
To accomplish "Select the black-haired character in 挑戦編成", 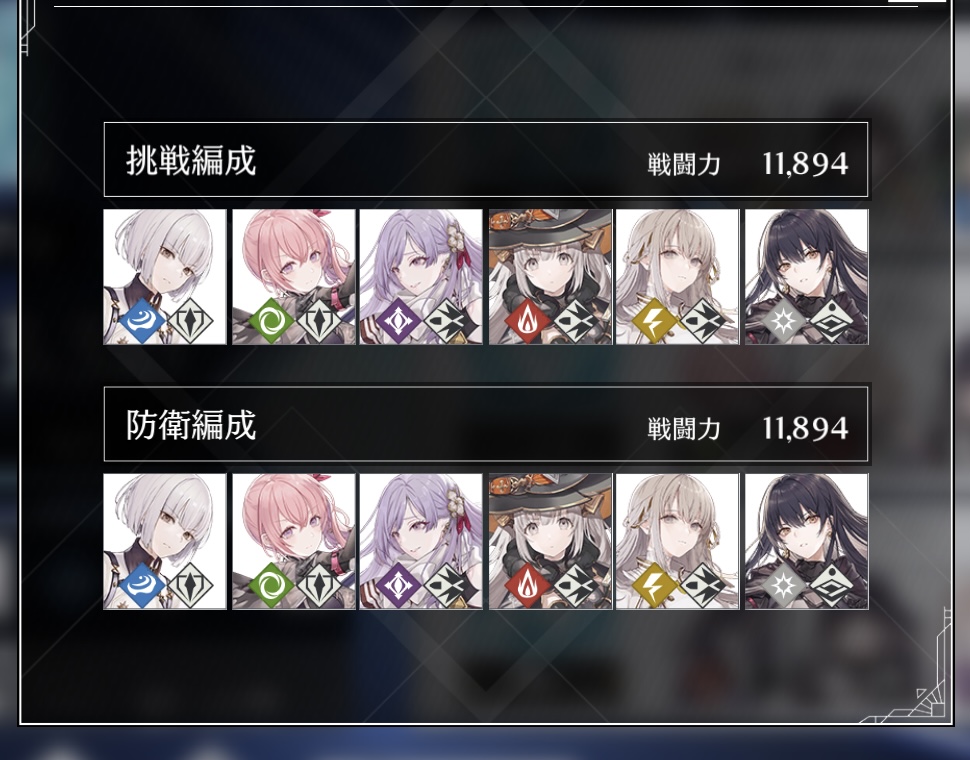I will point(807,276).
